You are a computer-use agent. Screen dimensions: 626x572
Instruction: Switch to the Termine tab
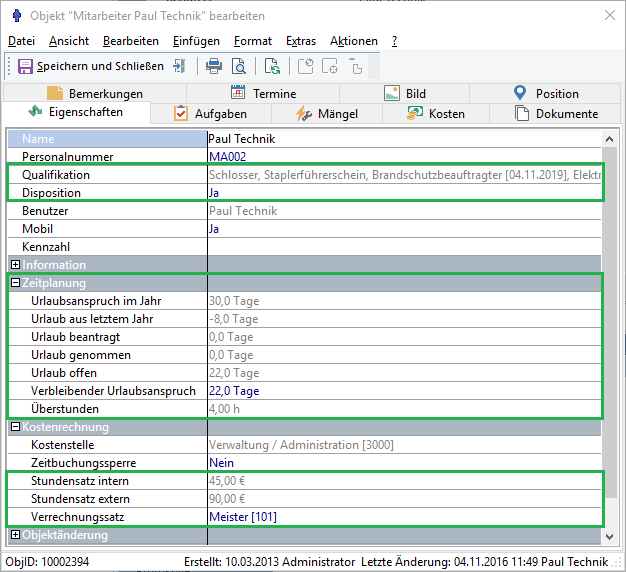tap(263, 93)
